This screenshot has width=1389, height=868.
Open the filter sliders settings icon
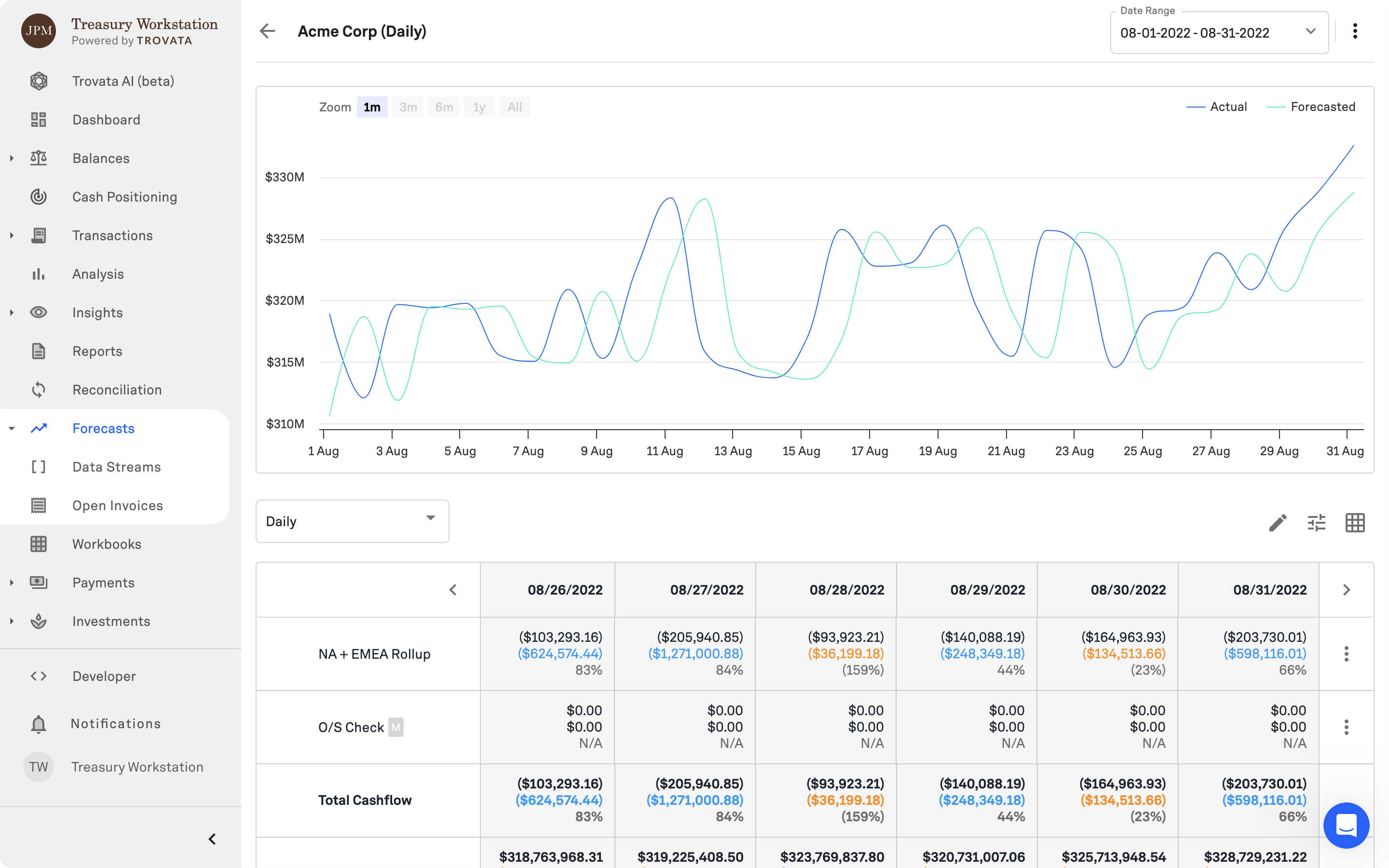click(1316, 522)
